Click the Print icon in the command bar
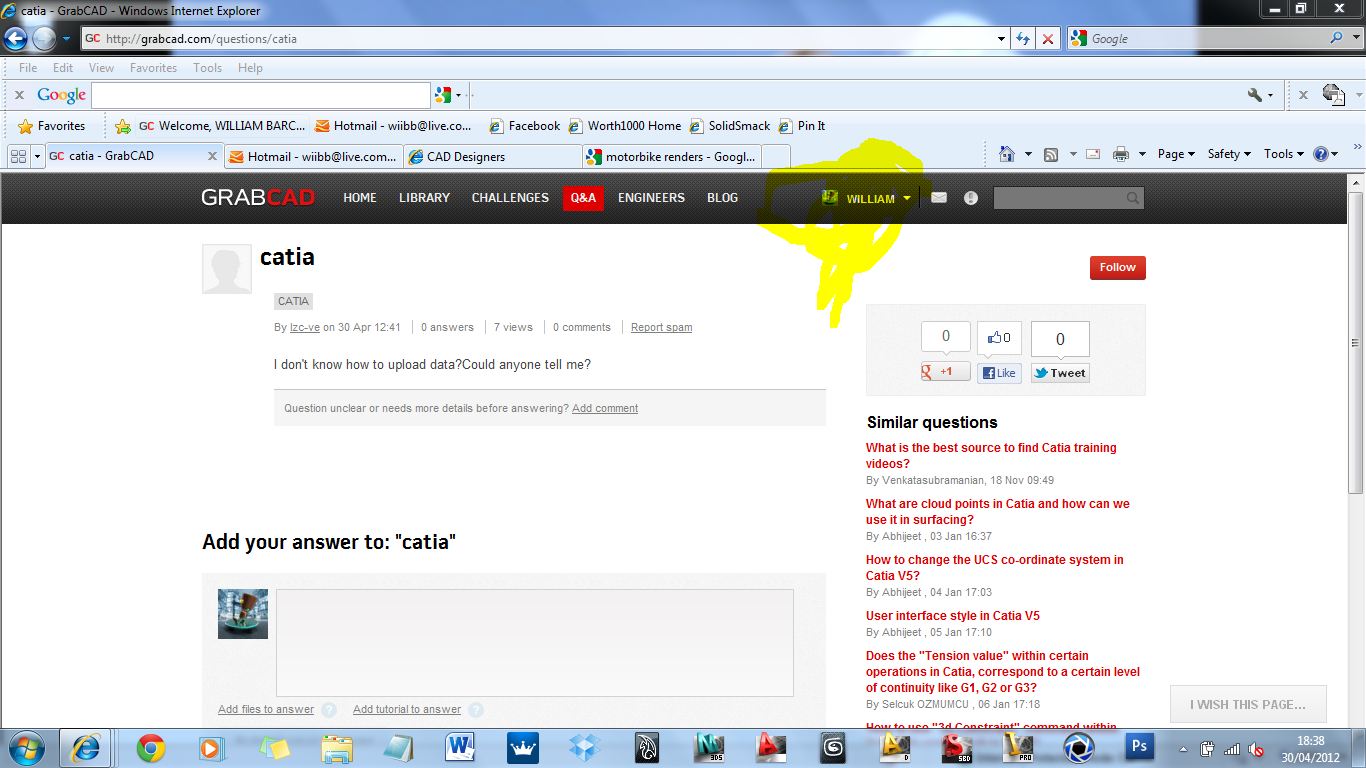The height and width of the screenshot is (768, 1366). [1120, 154]
